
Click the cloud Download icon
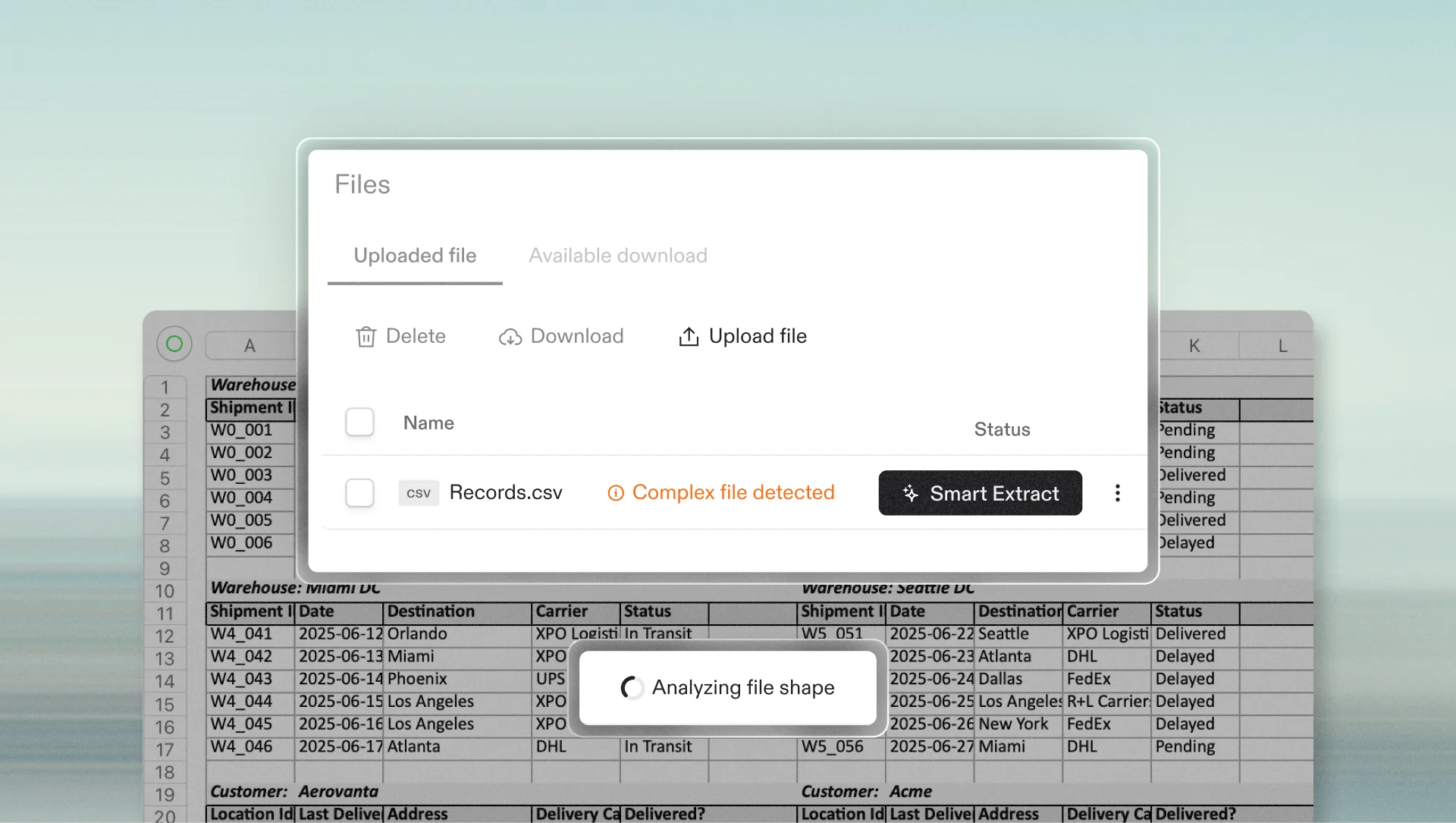pos(510,337)
